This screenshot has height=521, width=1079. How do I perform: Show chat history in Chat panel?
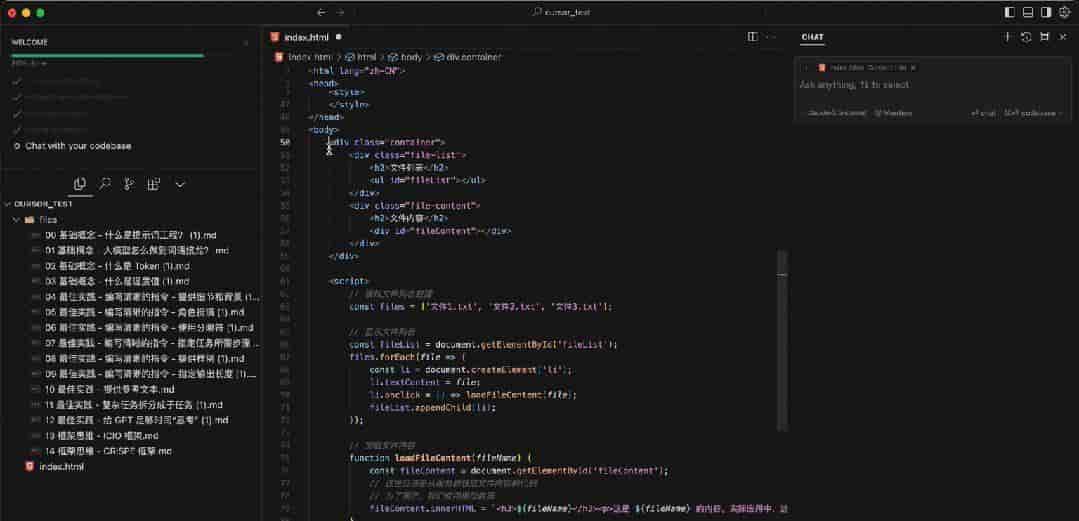point(1026,37)
